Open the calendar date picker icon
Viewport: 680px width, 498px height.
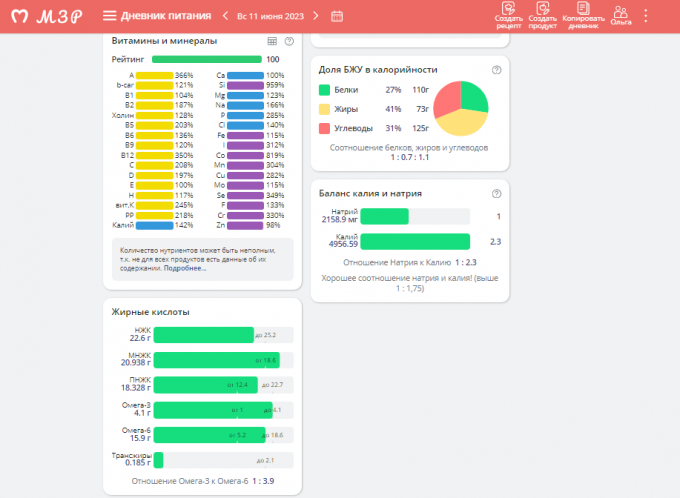click(x=337, y=16)
